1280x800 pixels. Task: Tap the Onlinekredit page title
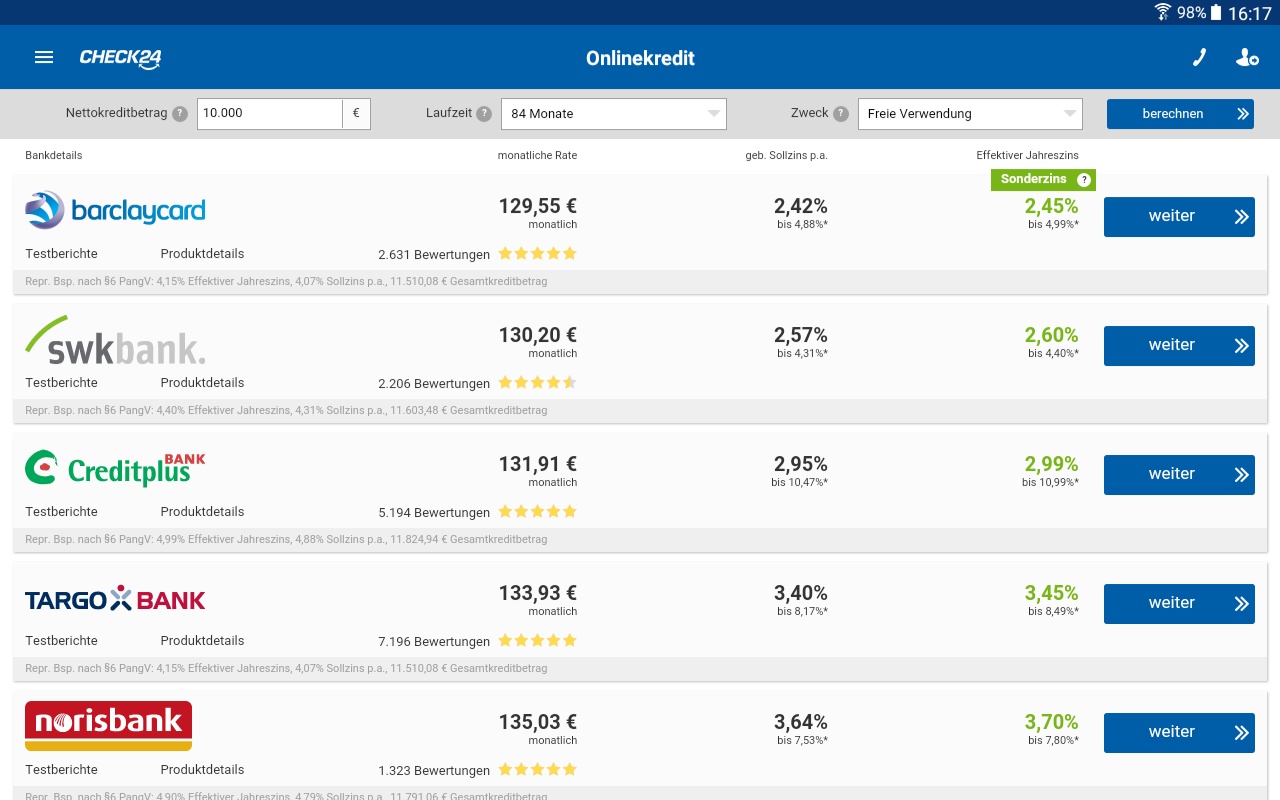[640, 58]
